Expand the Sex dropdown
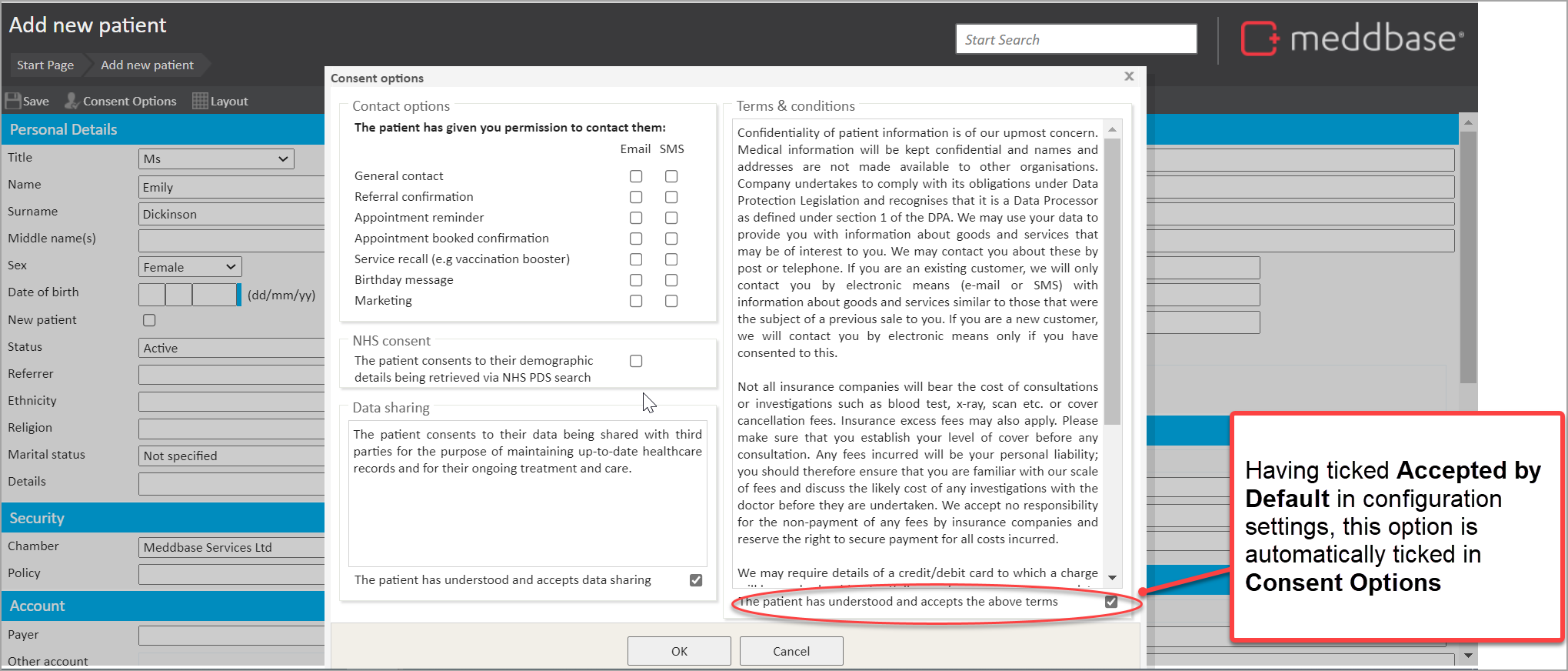 (190, 267)
